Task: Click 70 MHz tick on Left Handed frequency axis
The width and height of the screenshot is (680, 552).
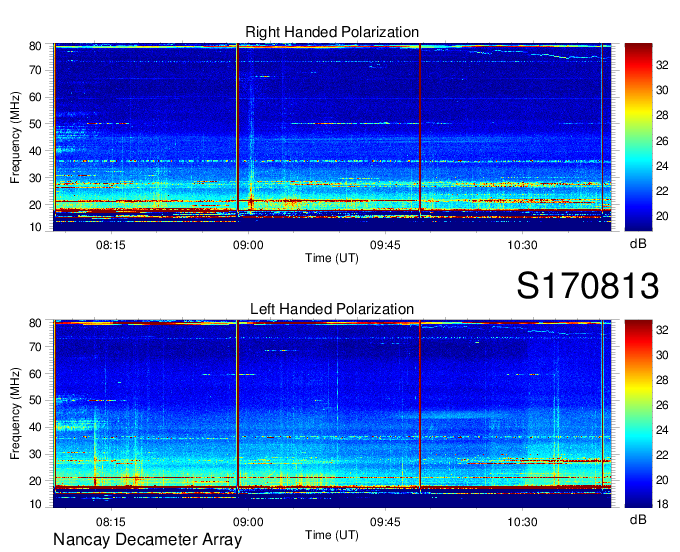Action: tap(35, 347)
